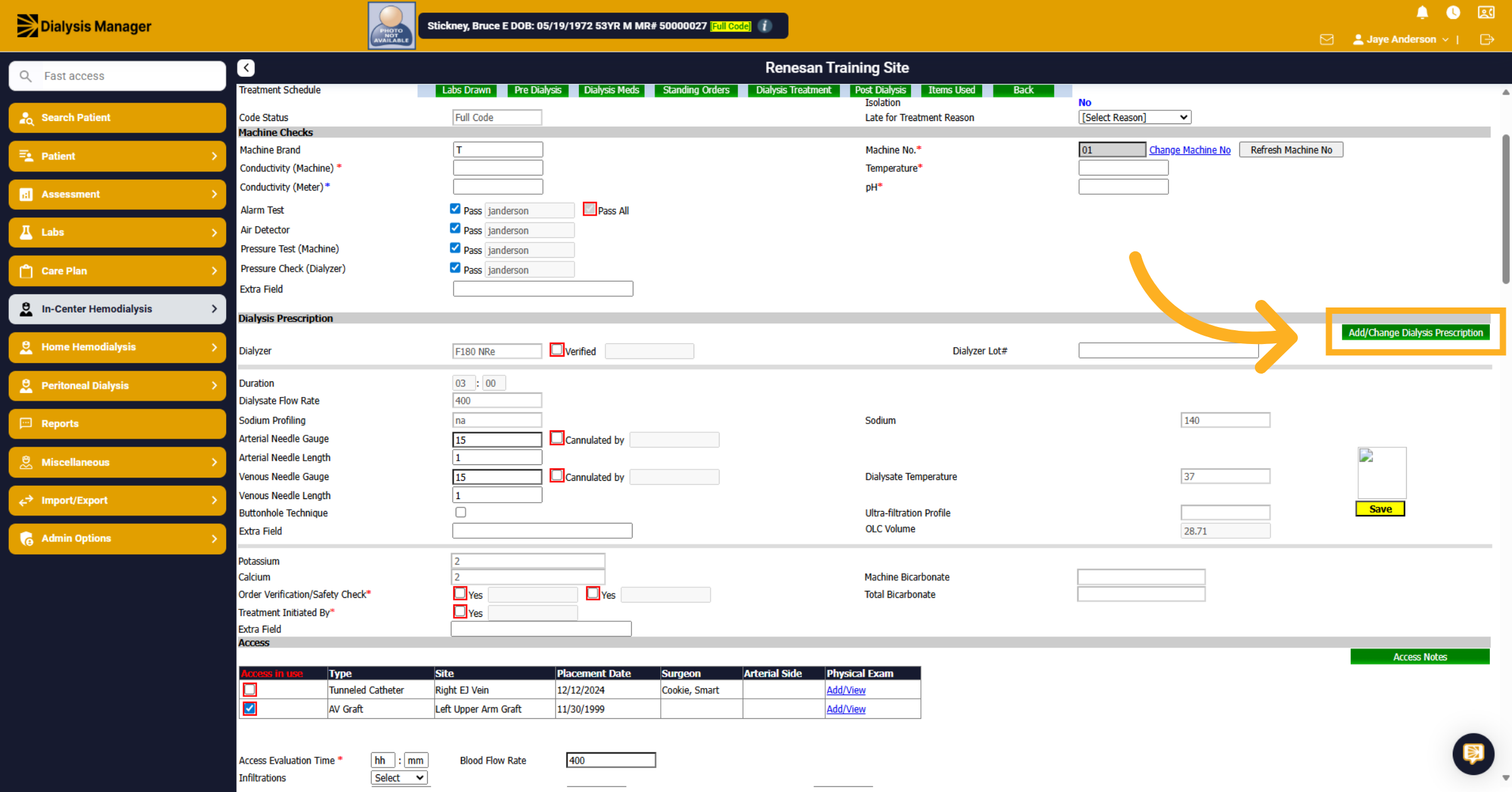Viewport: 1512px width, 792px height.
Task: Click the patient photo thumbnail
Action: (x=391, y=26)
